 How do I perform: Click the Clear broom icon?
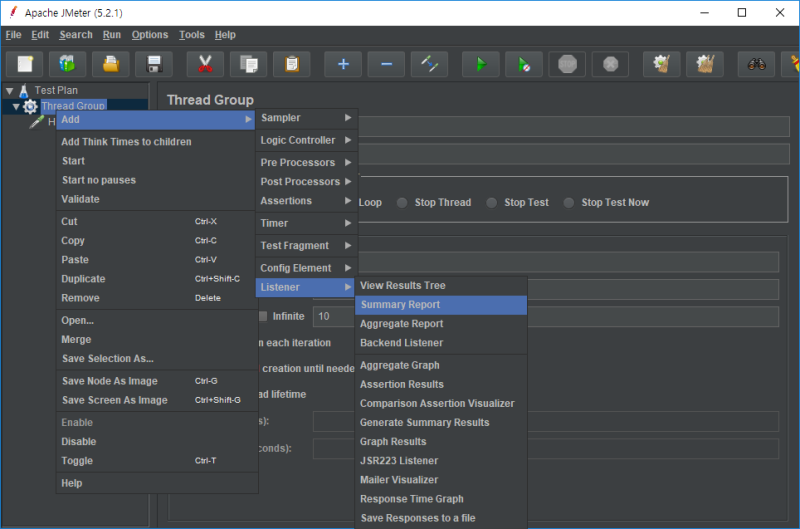(662, 64)
